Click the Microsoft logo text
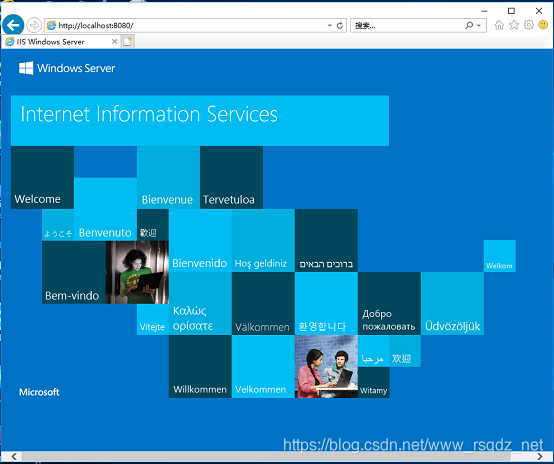Image resolution: width=554 pixels, height=464 pixels. coord(39,392)
